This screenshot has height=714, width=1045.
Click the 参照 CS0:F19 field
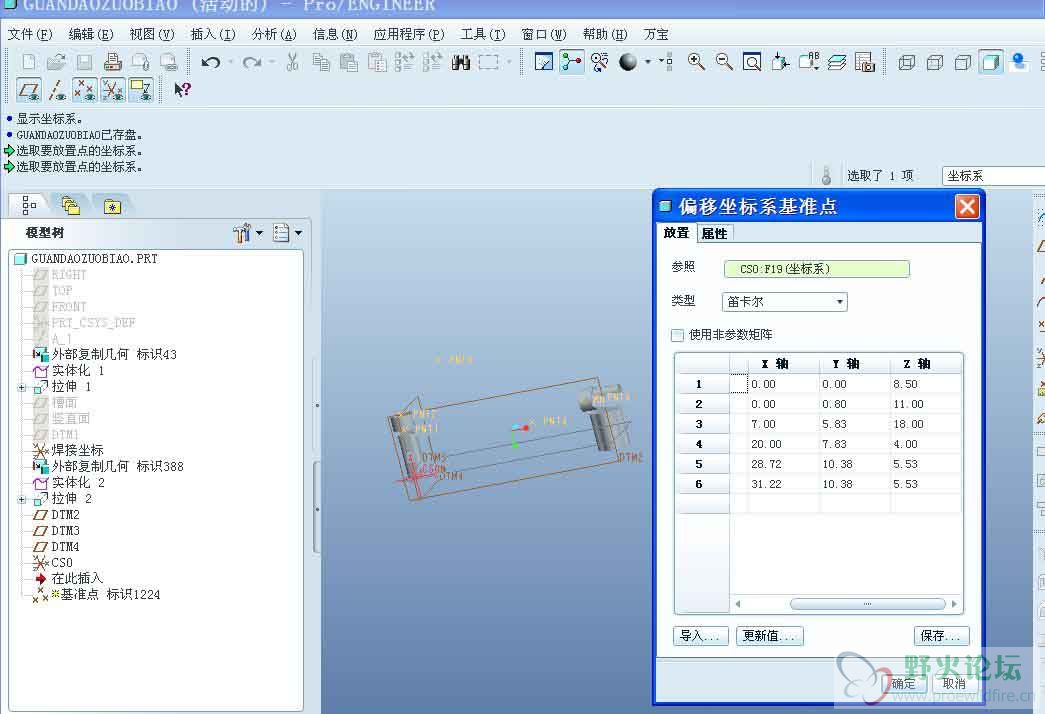pyautogui.click(x=816, y=269)
